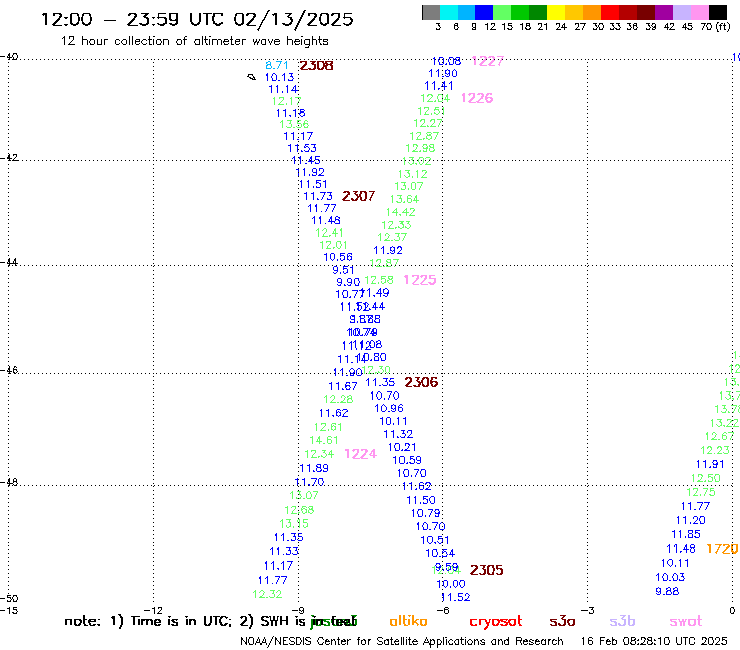Click wave height value 12.32

tap(267, 594)
